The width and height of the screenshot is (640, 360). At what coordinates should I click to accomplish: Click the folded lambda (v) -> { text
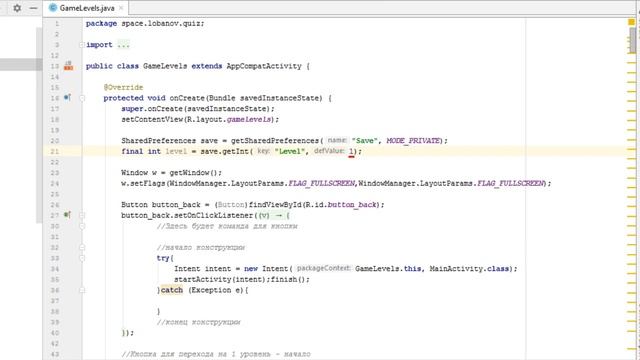point(274,215)
